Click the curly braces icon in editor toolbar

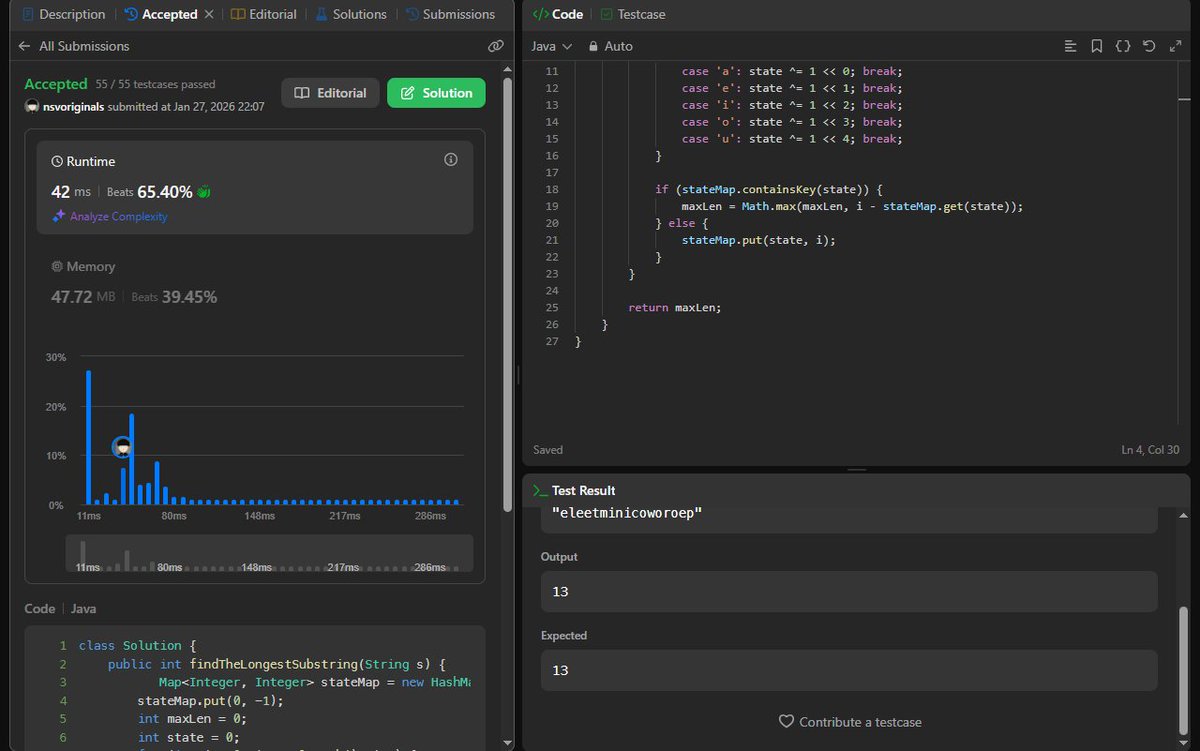tap(1123, 46)
